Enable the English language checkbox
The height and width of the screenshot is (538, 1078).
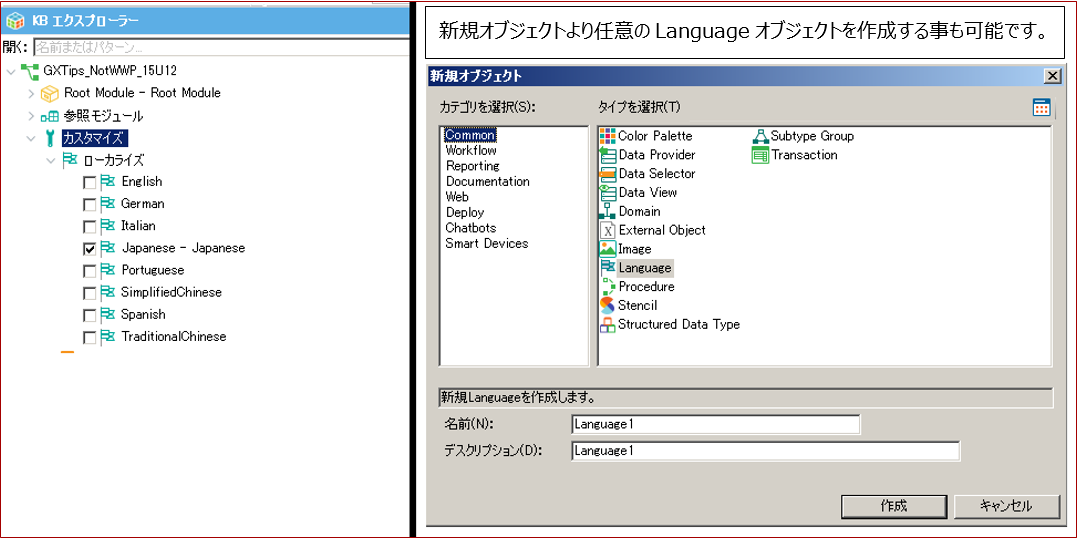[x=90, y=182]
